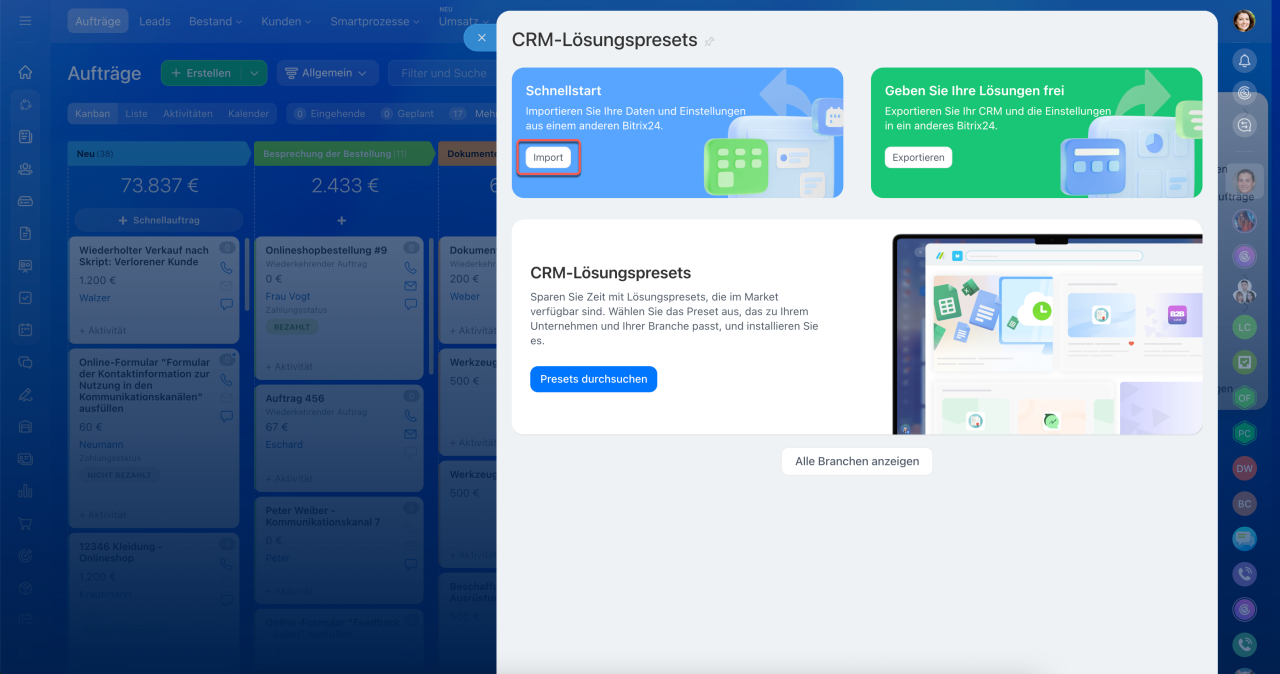Screen dimensions: 1280x674
Task: Open the contacts group sidebar icon
Action: (25, 169)
